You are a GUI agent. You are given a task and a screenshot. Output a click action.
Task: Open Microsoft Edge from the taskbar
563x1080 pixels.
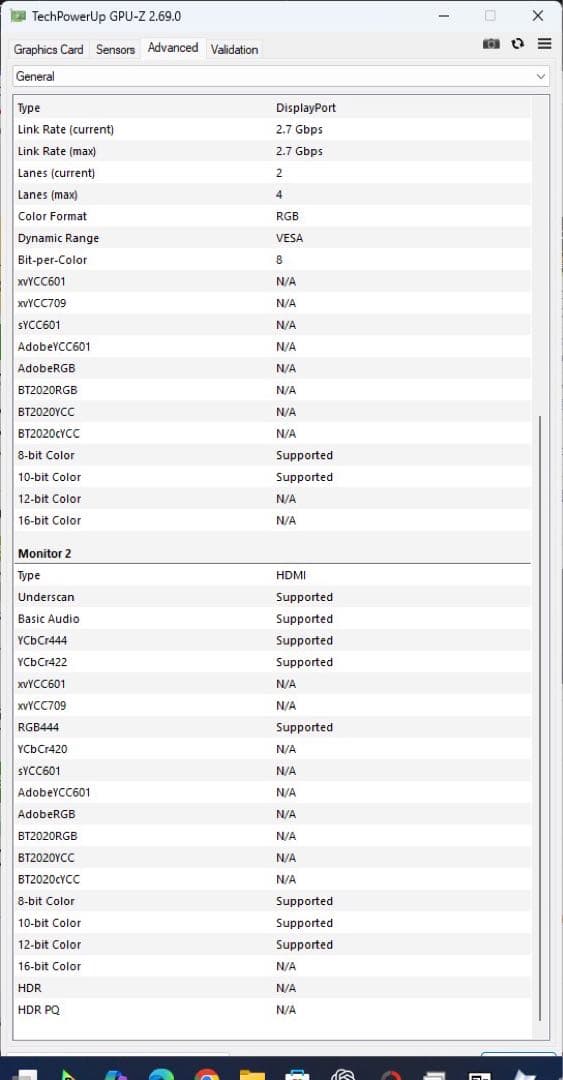161,1073
